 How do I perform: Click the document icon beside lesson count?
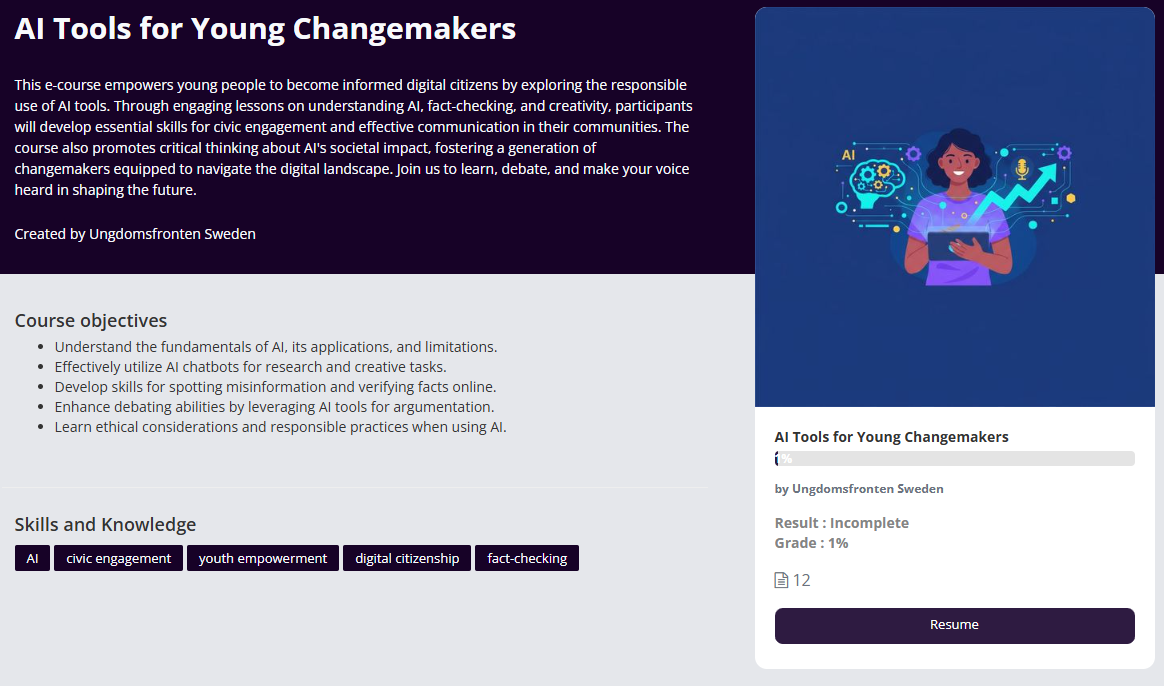[781, 581]
